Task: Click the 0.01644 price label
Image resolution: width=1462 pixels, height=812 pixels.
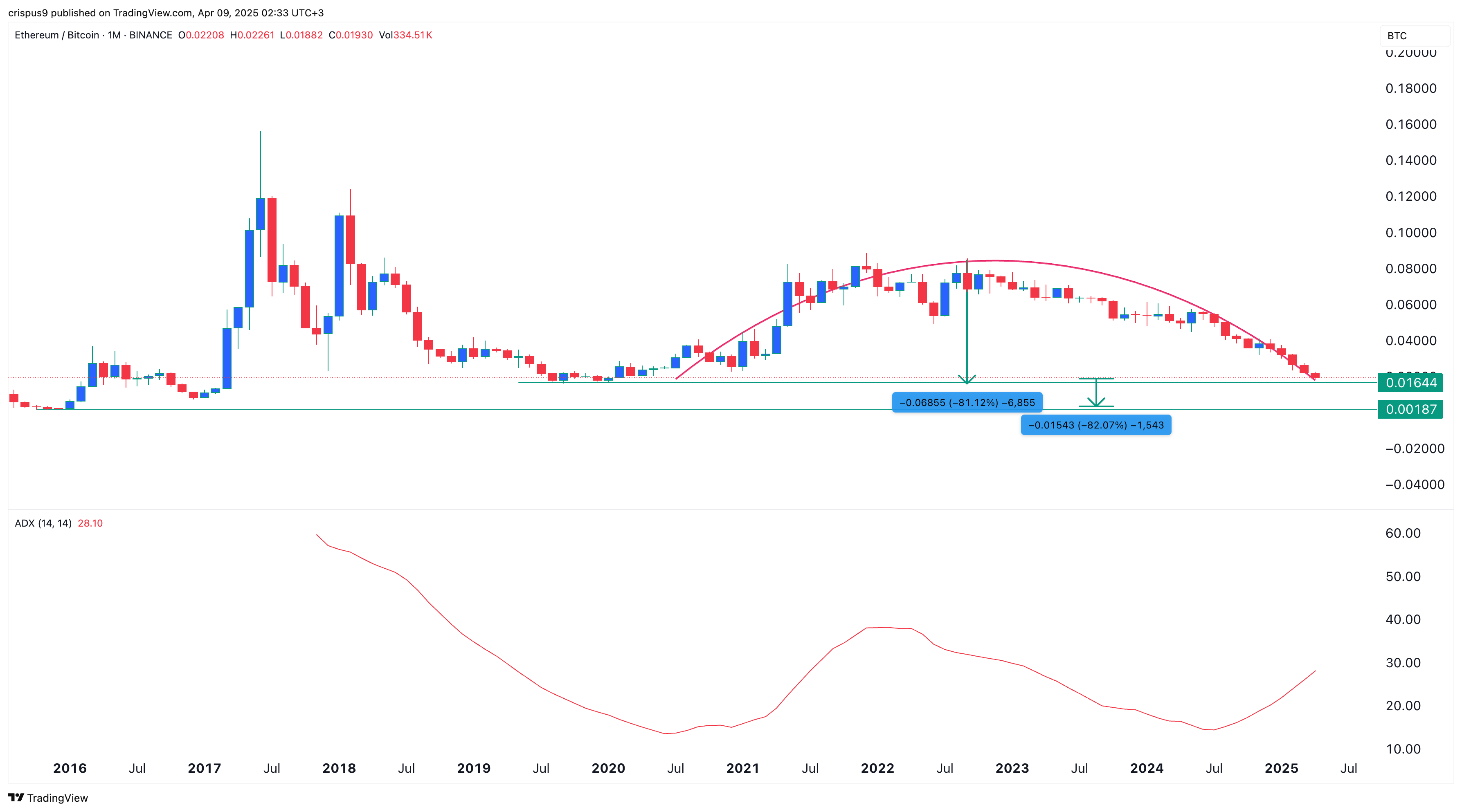Action: [x=1410, y=382]
